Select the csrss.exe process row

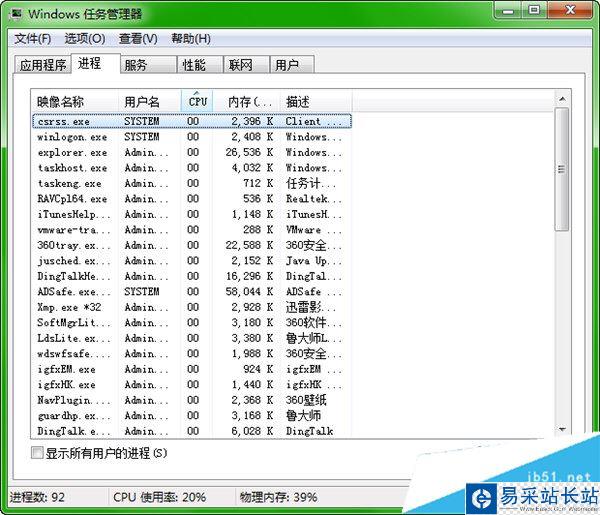(x=192, y=121)
